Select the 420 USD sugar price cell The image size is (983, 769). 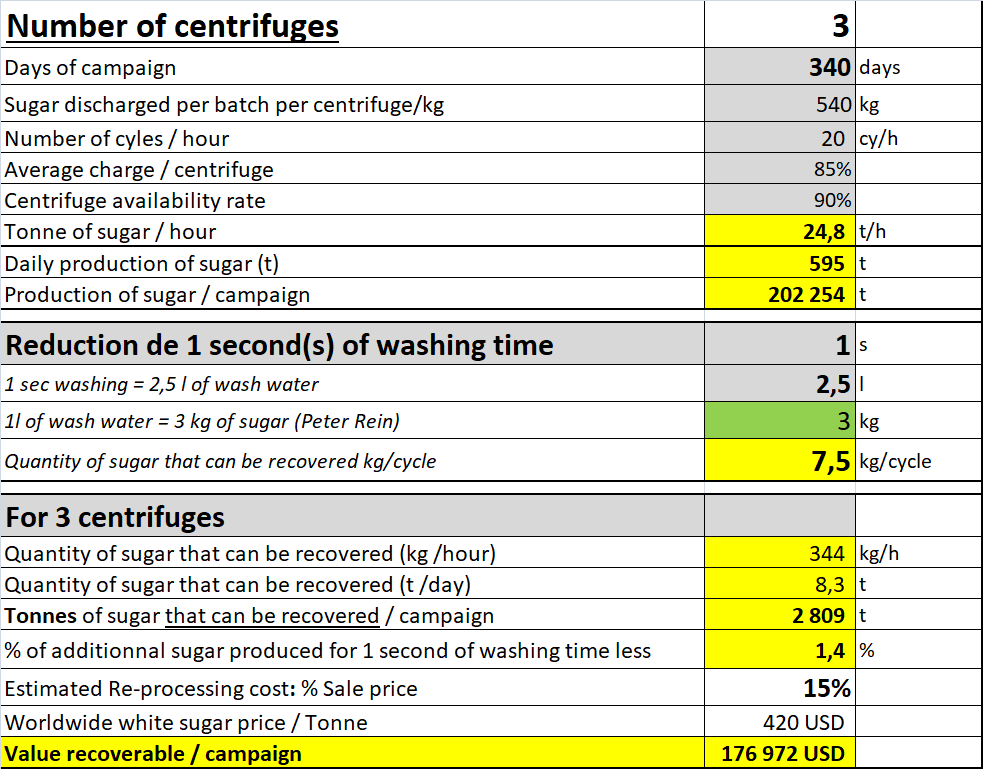(x=780, y=722)
